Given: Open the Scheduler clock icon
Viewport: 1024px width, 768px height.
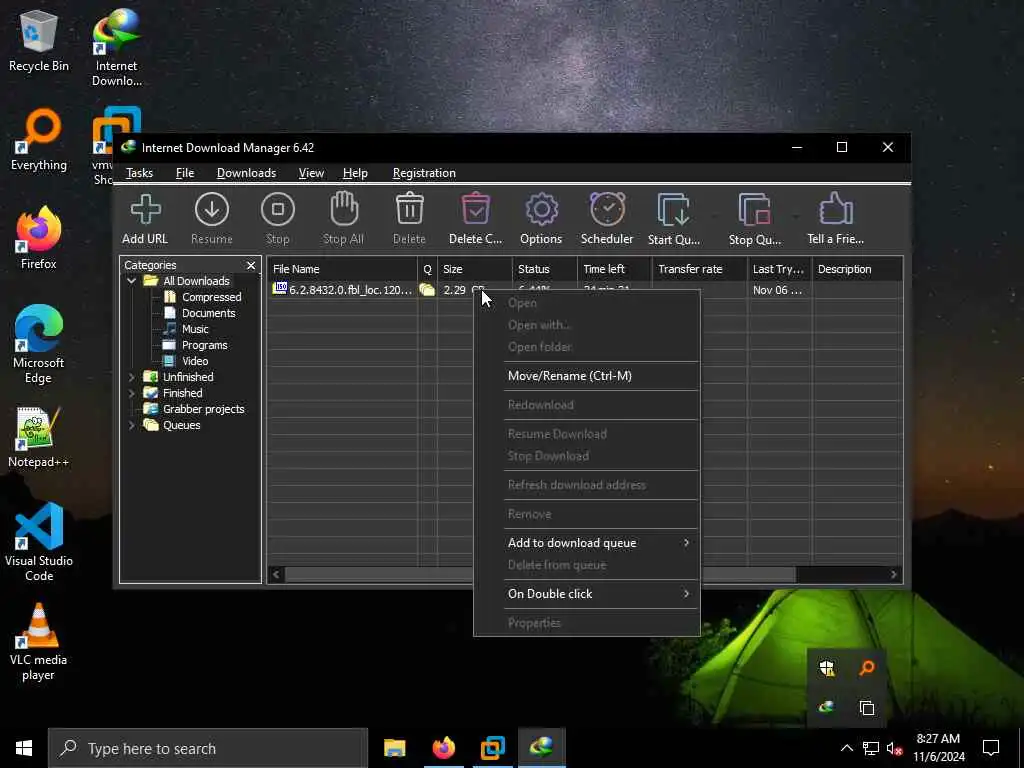Looking at the screenshot, I should click(607, 210).
